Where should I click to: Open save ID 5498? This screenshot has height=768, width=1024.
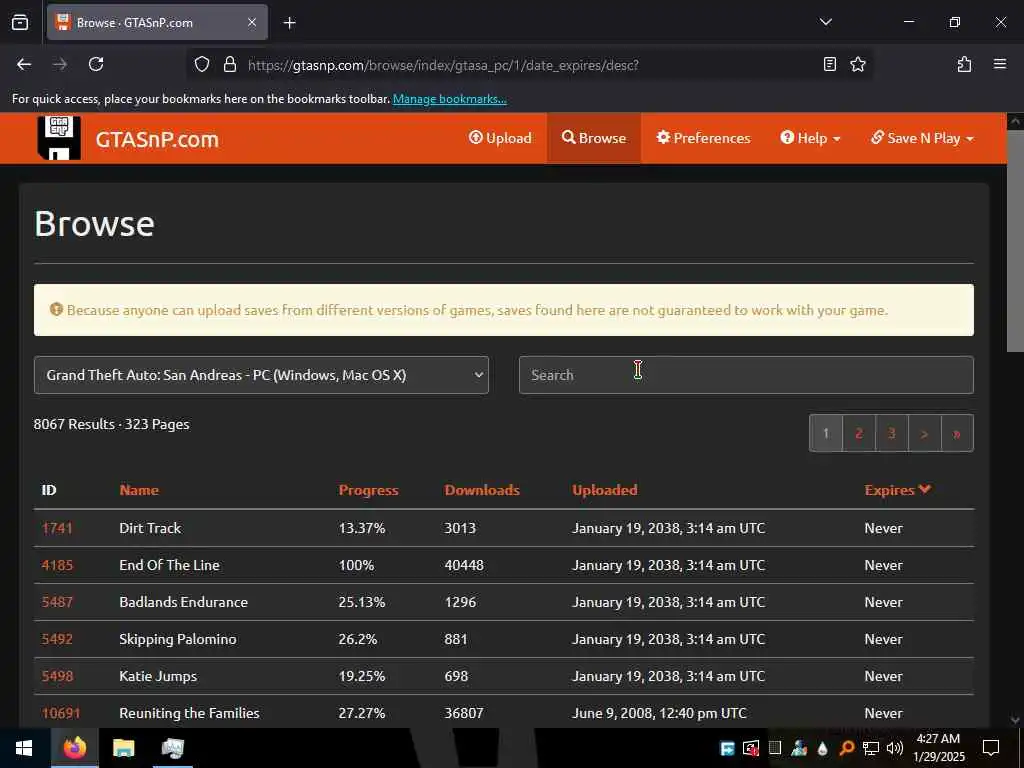[x=57, y=676]
